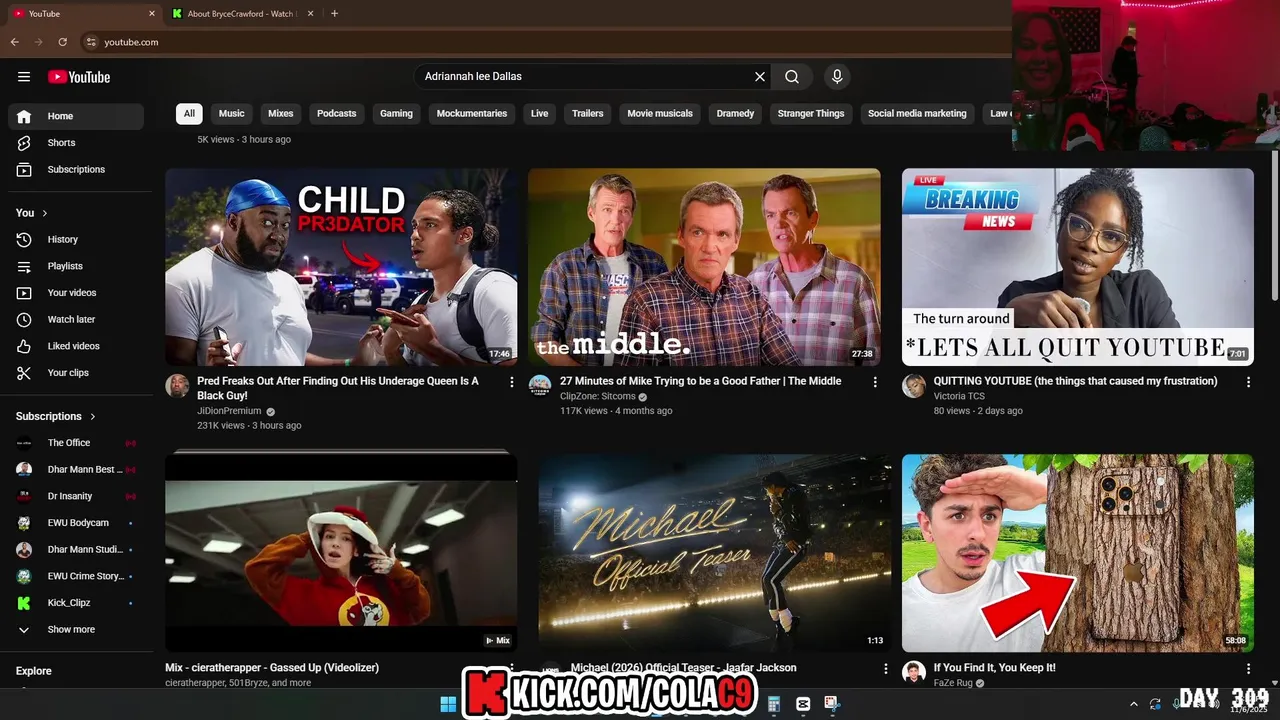Select the Social media marketing filter chip
1280x720 pixels.
917,114
